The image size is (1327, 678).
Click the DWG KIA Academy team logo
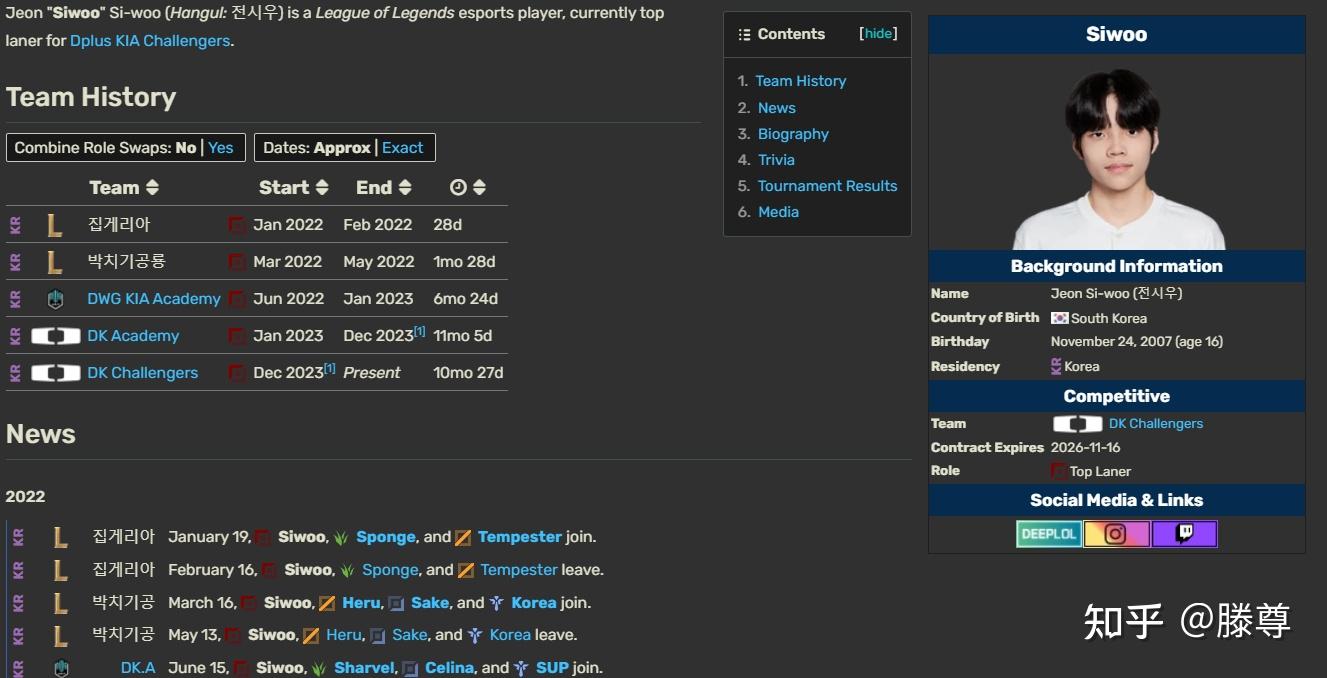pos(56,299)
